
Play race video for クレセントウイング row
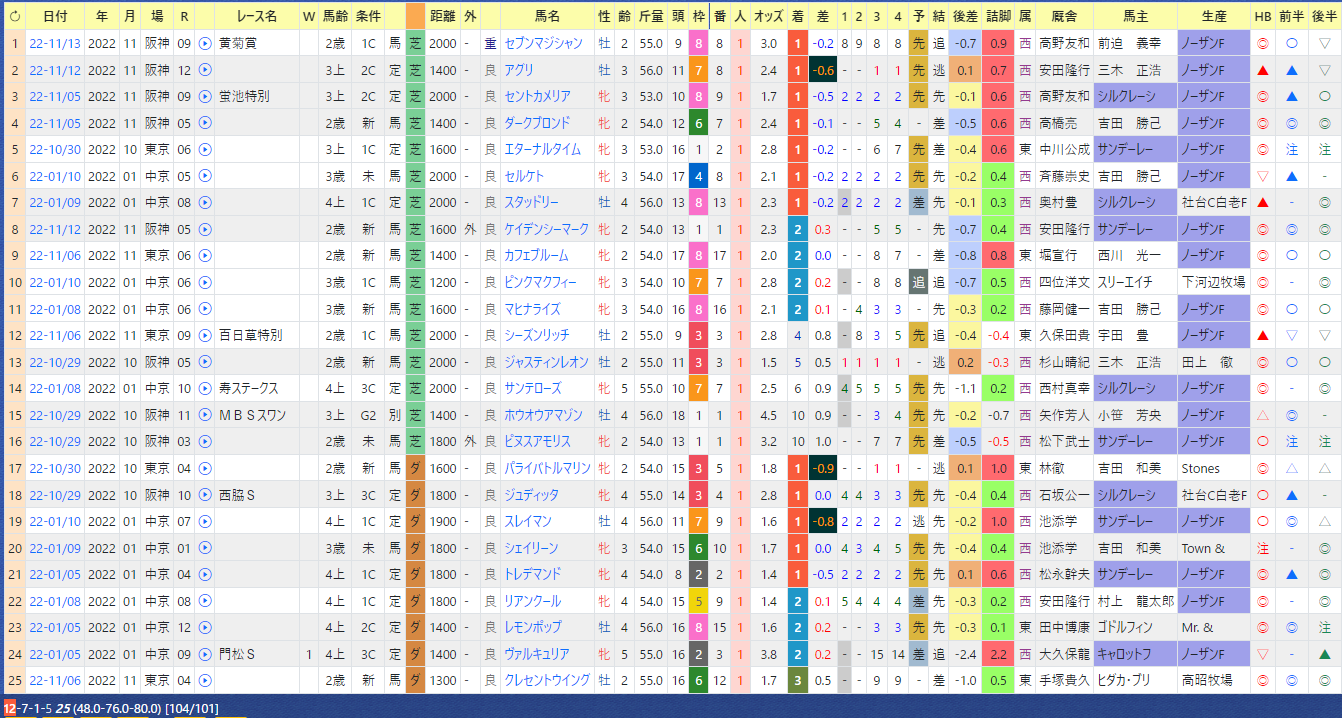tap(205, 680)
